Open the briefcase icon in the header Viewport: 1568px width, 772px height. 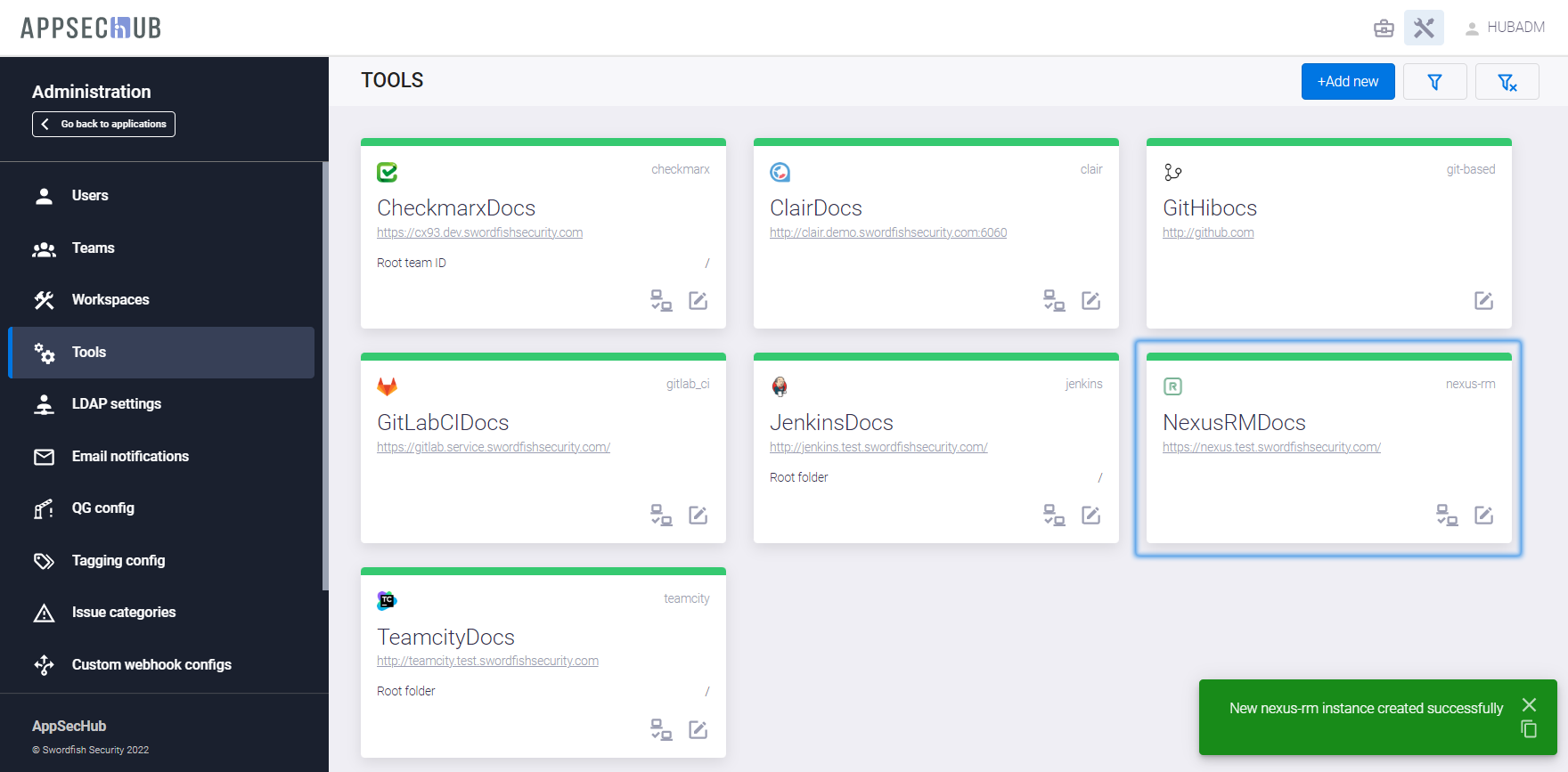pos(1384,28)
